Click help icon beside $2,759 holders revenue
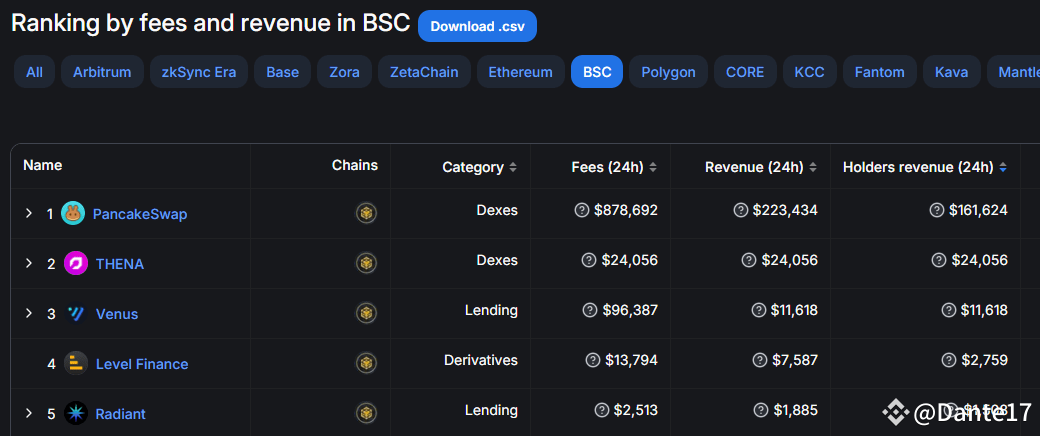 pyautogui.click(x=949, y=360)
